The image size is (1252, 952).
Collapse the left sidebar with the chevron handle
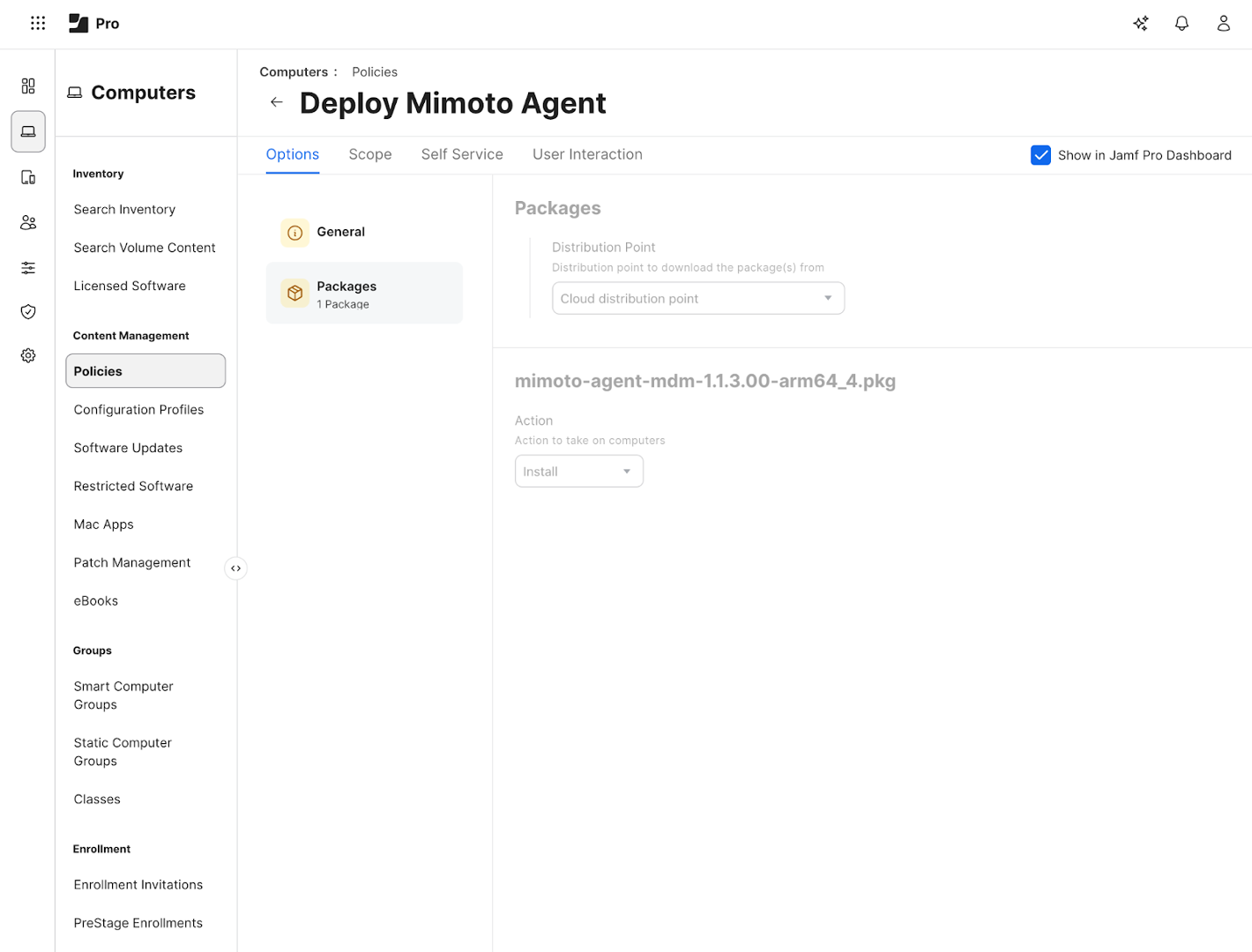click(x=235, y=569)
